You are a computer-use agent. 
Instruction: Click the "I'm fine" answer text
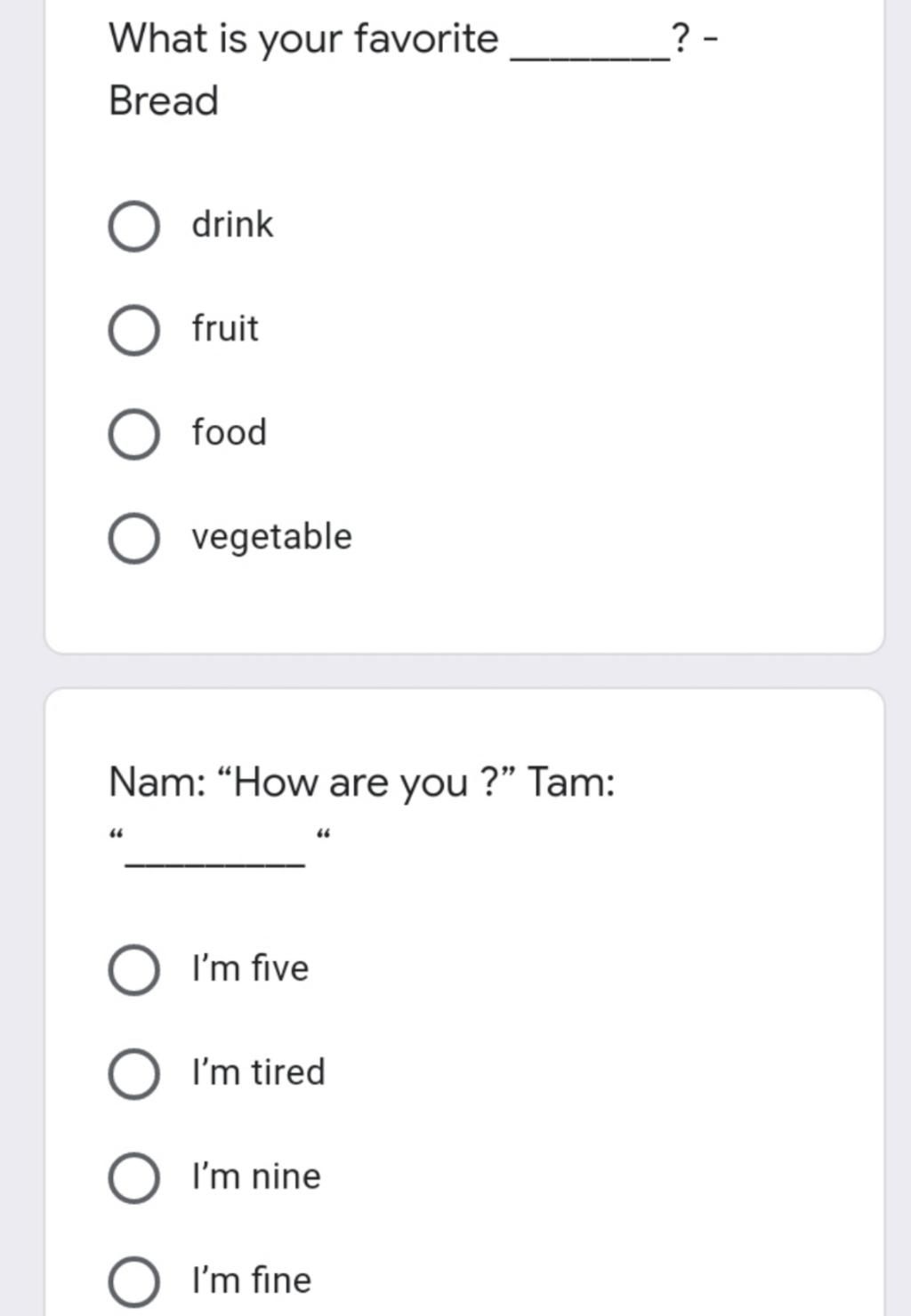(251, 1280)
